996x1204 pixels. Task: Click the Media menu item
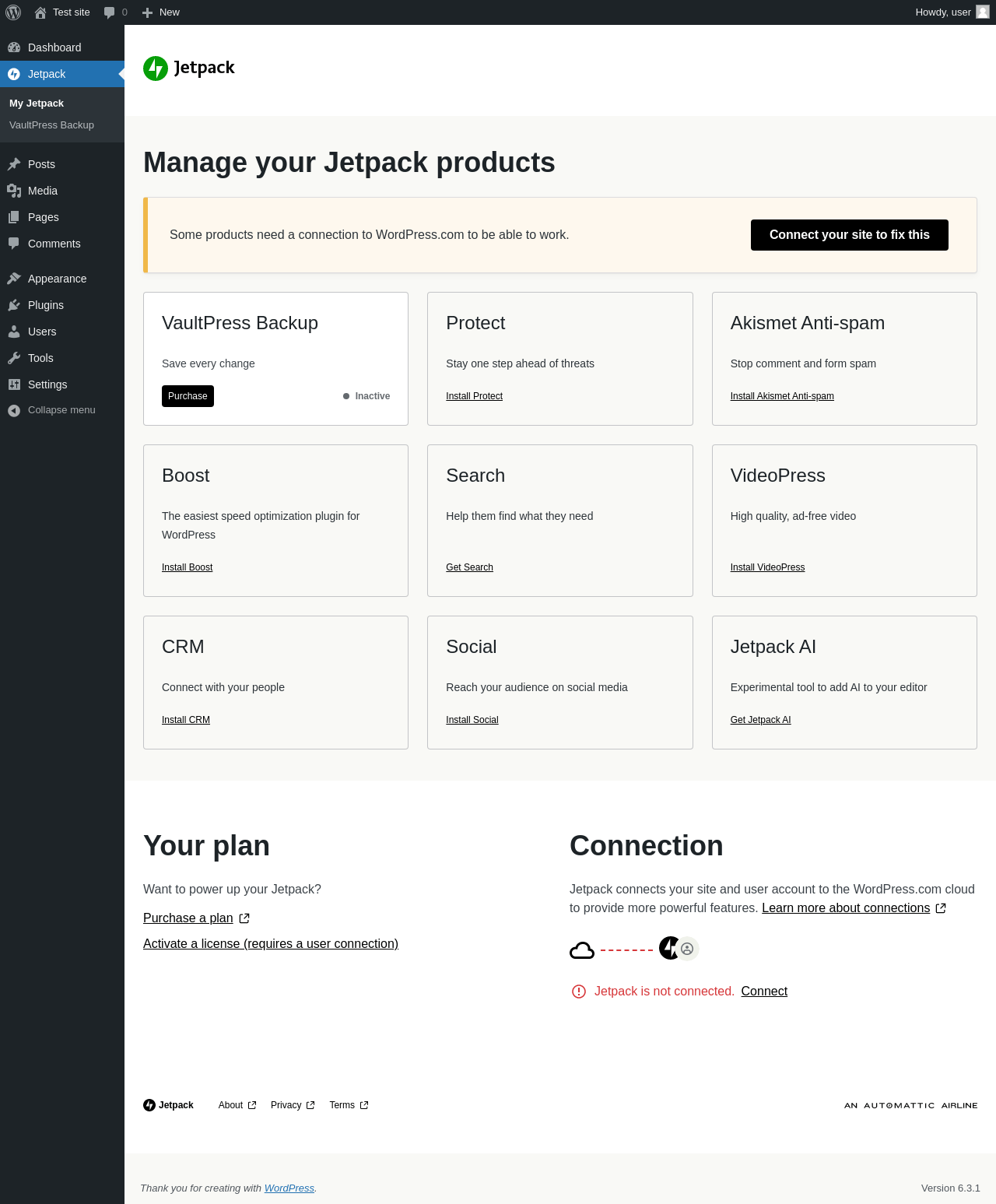42,191
